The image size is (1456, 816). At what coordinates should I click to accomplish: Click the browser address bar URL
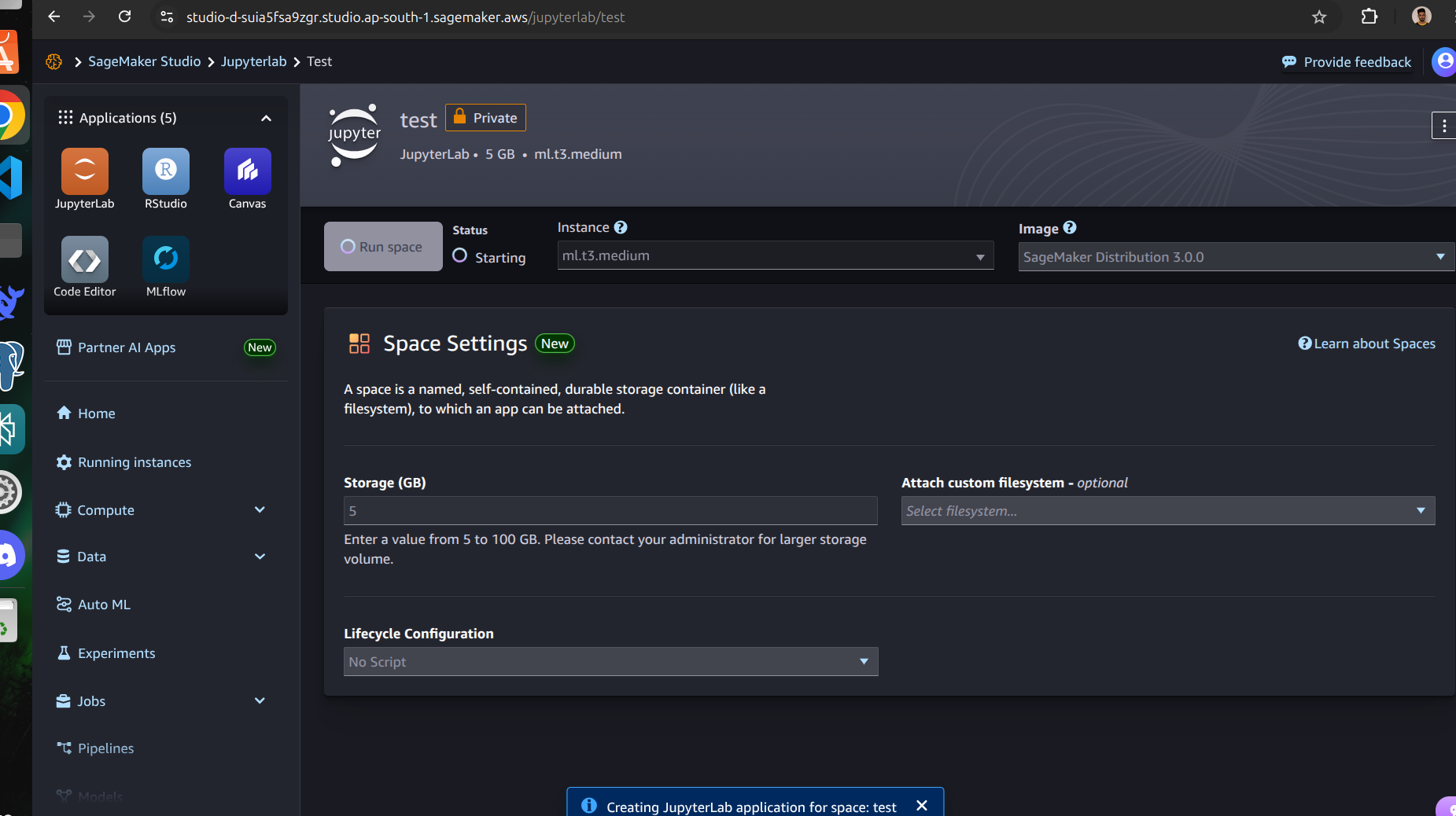405,17
